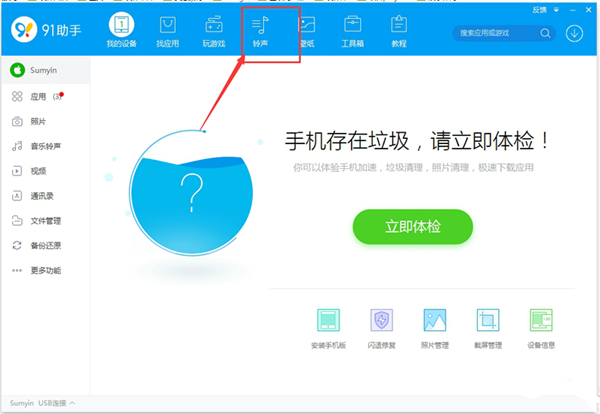This screenshot has width=600, height=414.
Task: Open 文件管理 in the sidebar
Action: (46, 221)
